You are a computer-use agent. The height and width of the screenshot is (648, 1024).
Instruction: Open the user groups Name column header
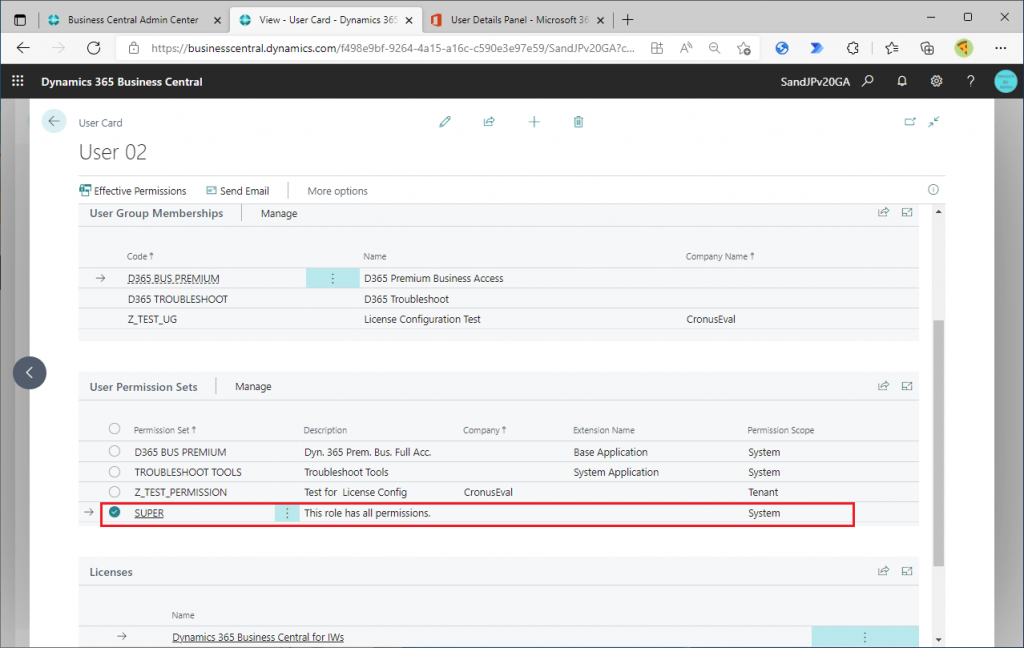click(x=375, y=256)
